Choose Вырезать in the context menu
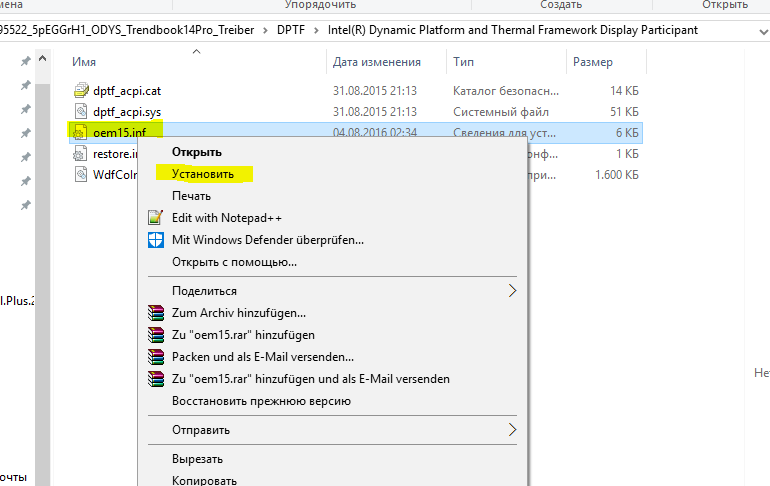This screenshot has height=486, width=770. 197,459
